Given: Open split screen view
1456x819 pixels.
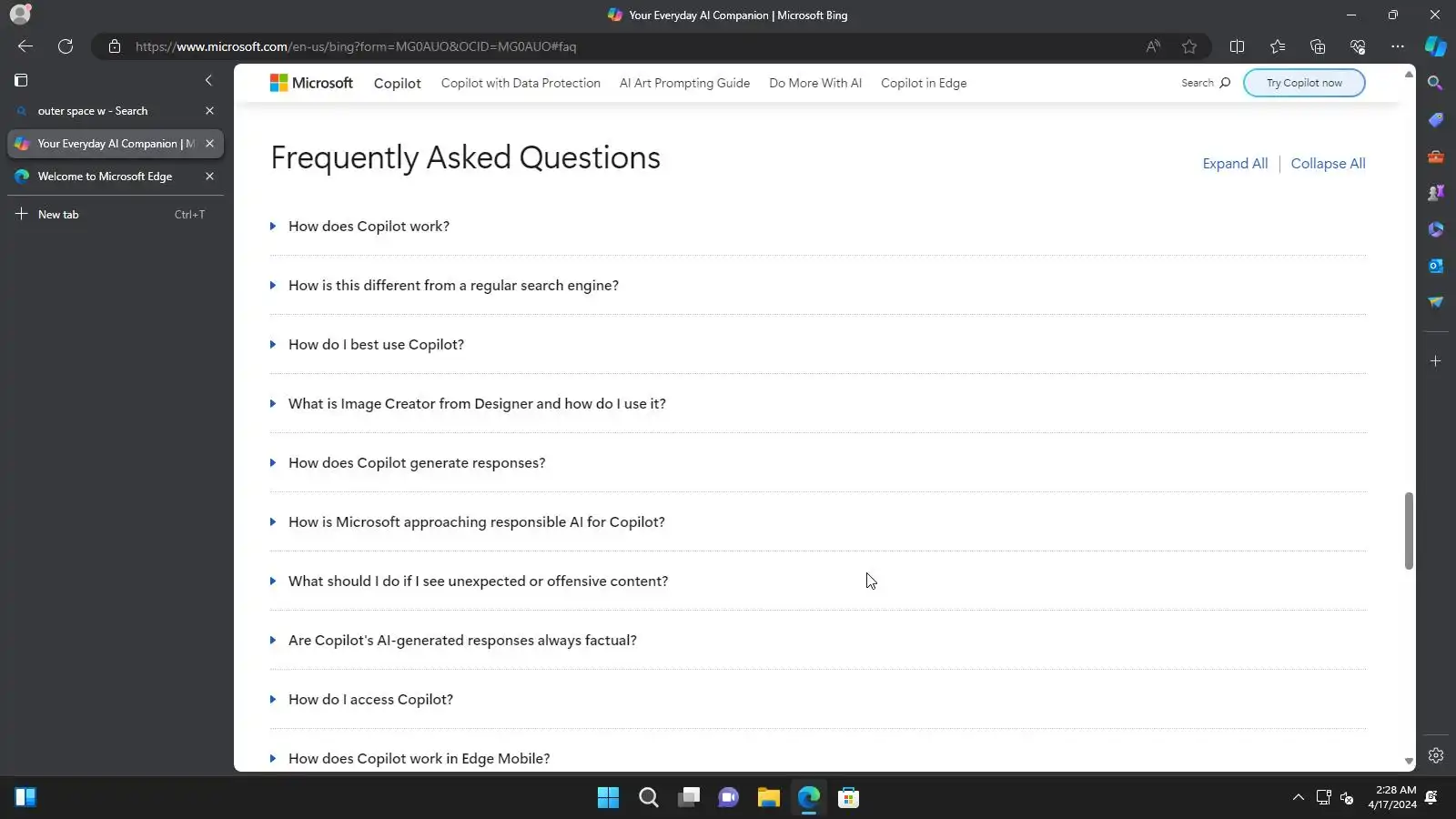Looking at the screenshot, I should pyautogui.click(x=1237, y=46).
